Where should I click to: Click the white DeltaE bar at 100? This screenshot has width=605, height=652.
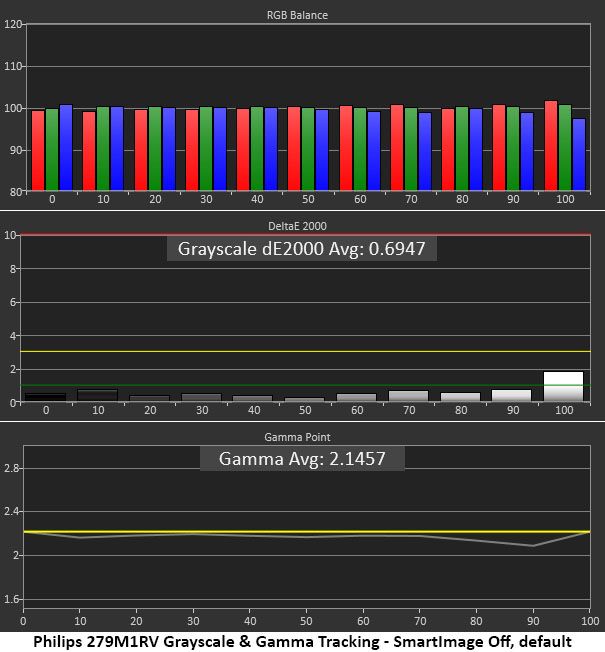point(563,386)
